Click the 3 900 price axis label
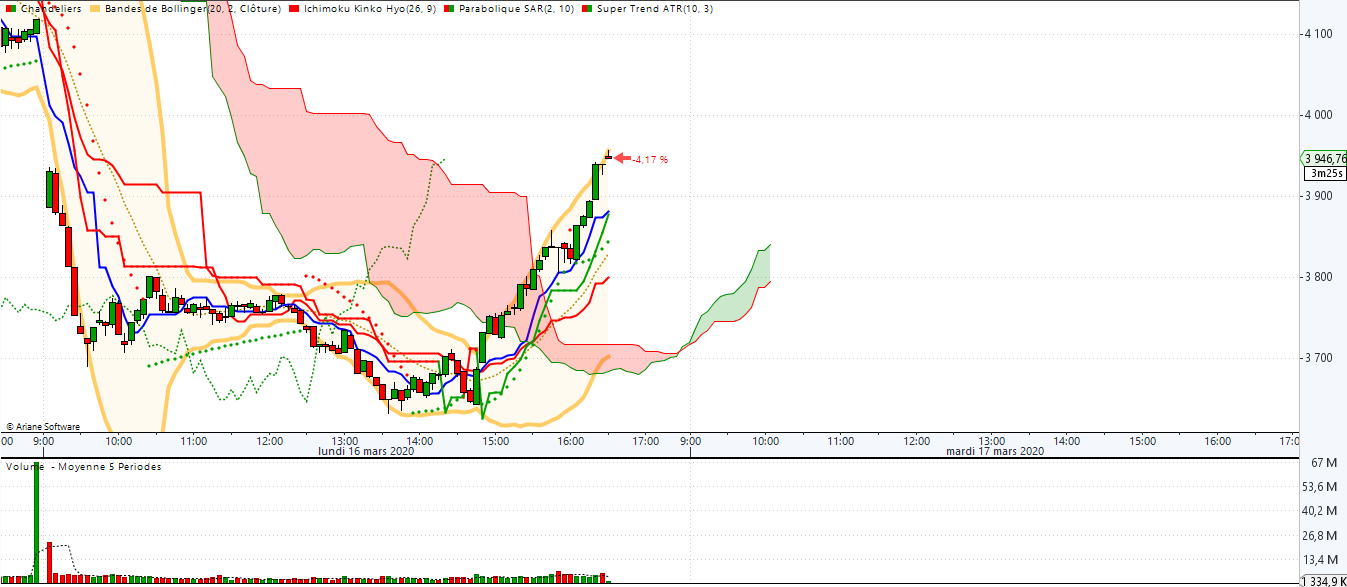Viewport: 1347px width, 587px height. click(x=1318, y=196)
